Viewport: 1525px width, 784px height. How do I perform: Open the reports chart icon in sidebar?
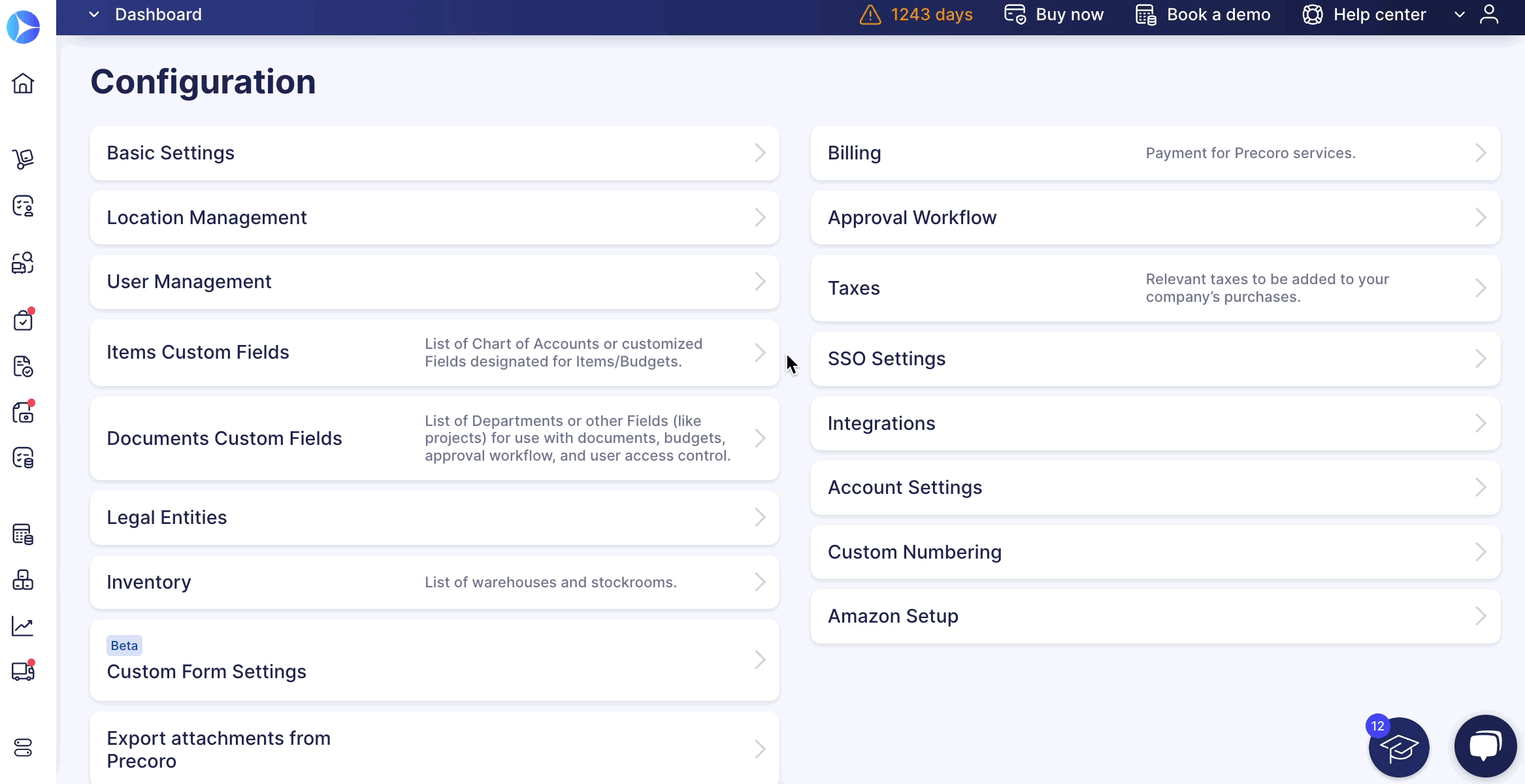(23, 627)
